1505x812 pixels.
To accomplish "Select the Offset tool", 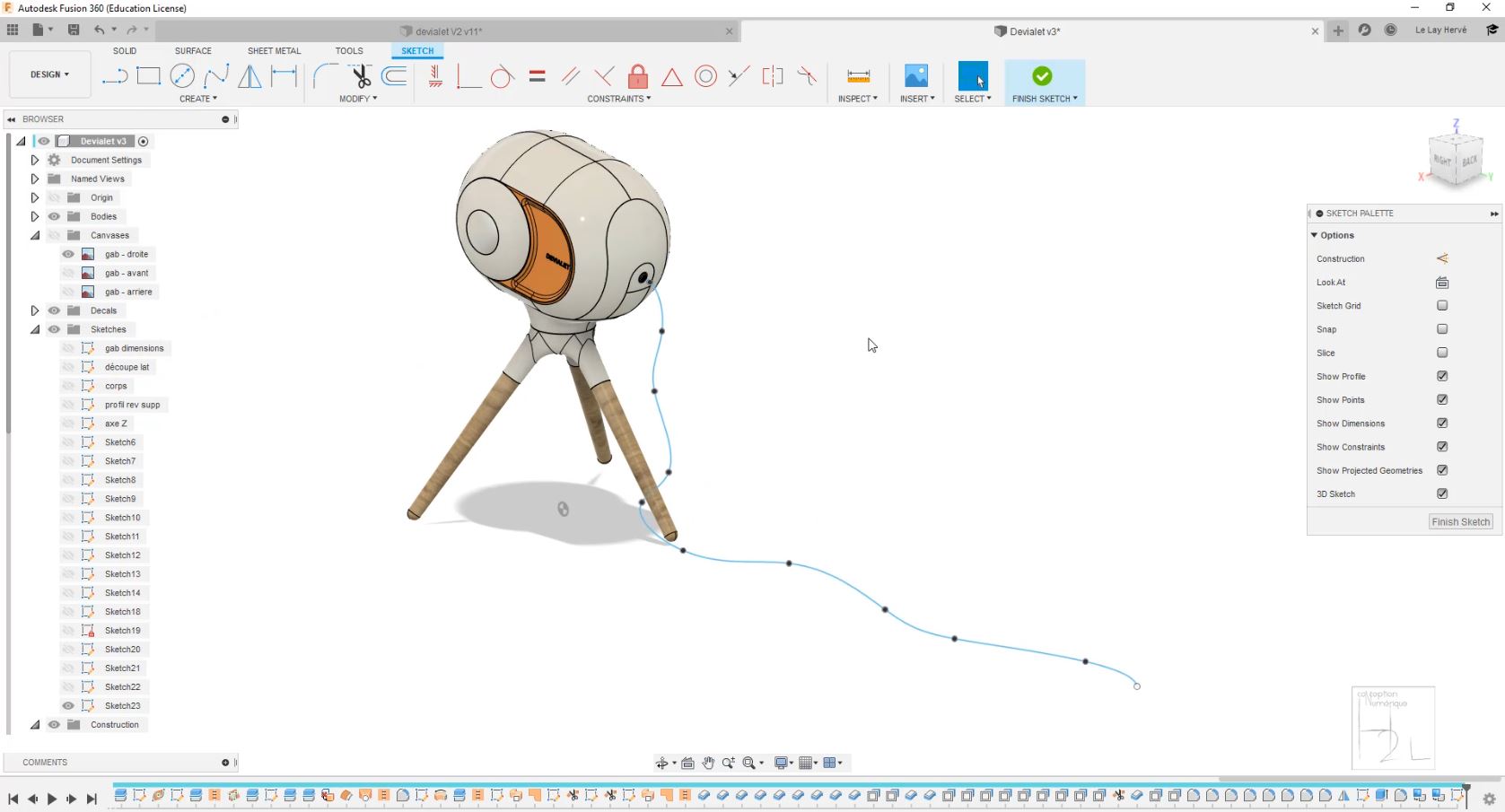I will (395, 76).
